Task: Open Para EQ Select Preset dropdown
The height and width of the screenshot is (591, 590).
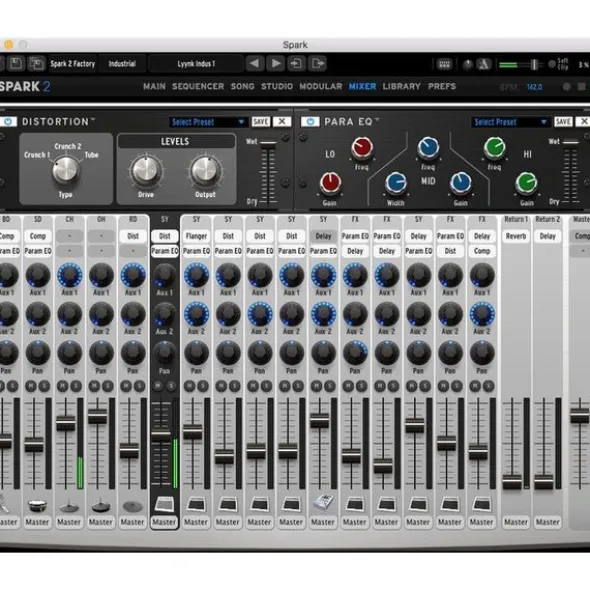Action: [x=510, y=122]
